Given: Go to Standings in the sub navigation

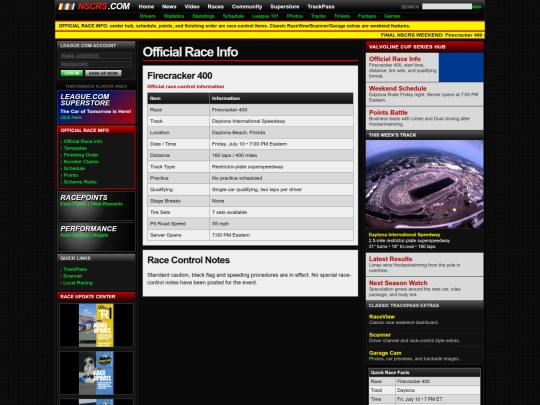Looking at the screenshot, I should (204, 16).
